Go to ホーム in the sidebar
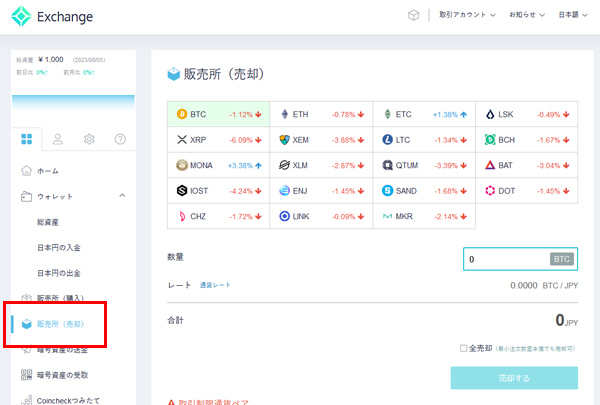Viewport: 600px width, 405px height. click(48, 171)
